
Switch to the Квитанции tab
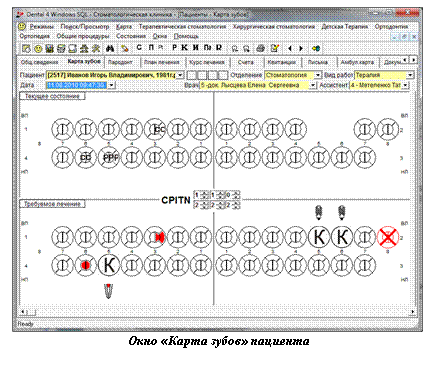coord(282,62)
